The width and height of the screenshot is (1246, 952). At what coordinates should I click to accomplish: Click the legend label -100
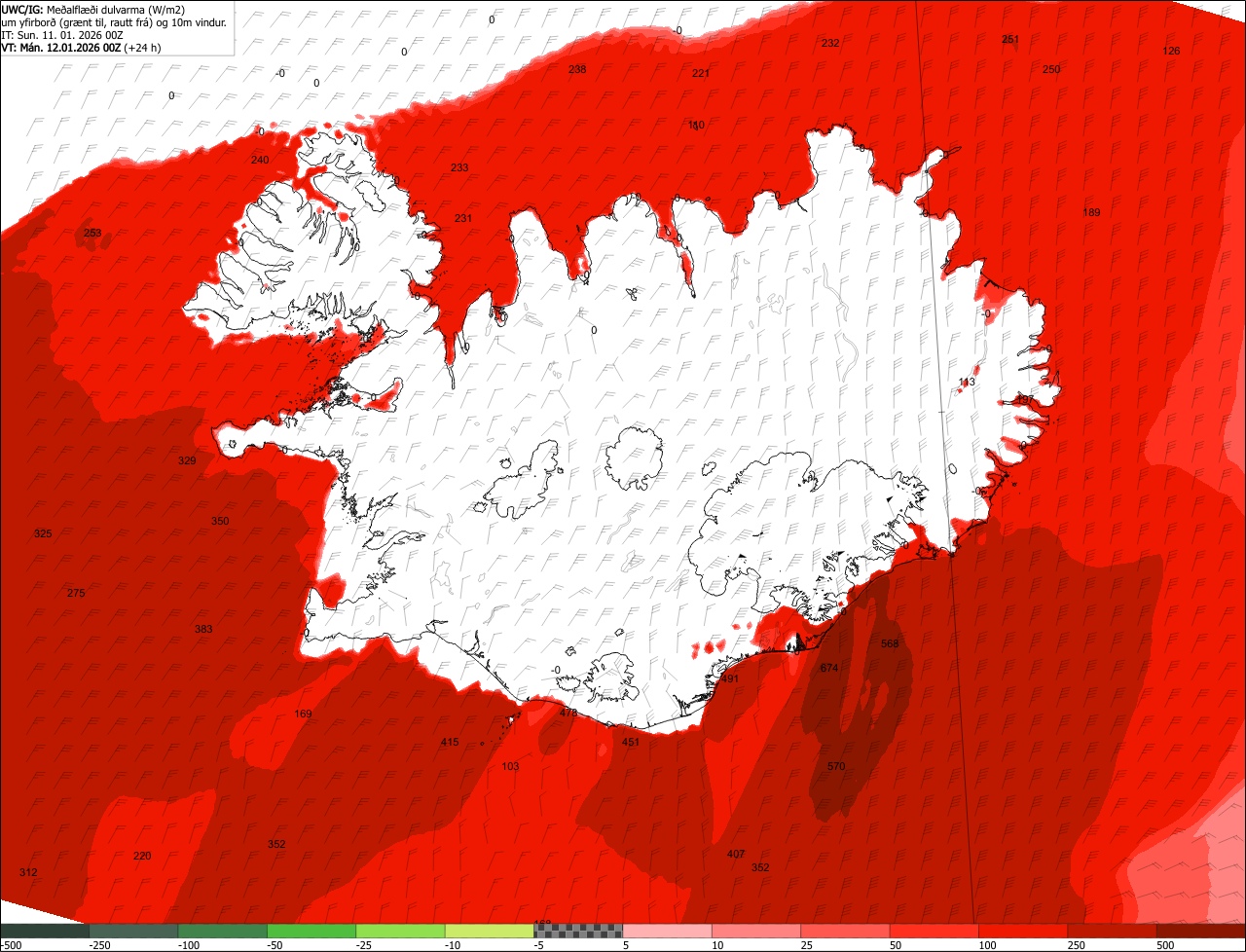point(188,945)
